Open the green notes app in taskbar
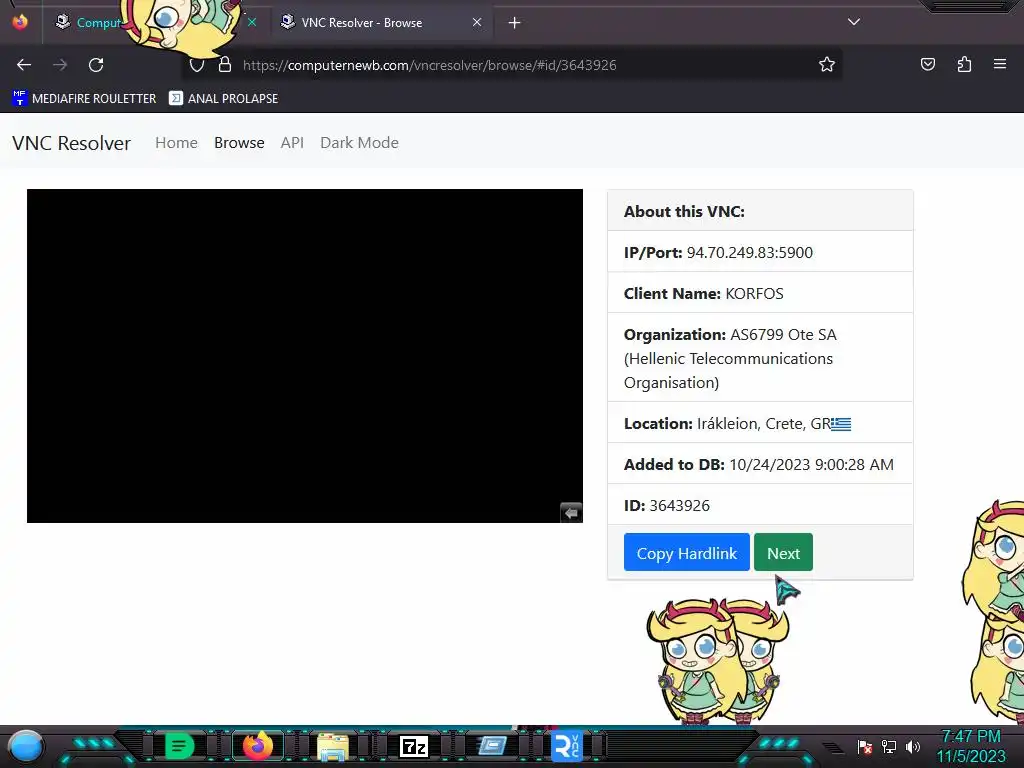 tap(180, 746)
